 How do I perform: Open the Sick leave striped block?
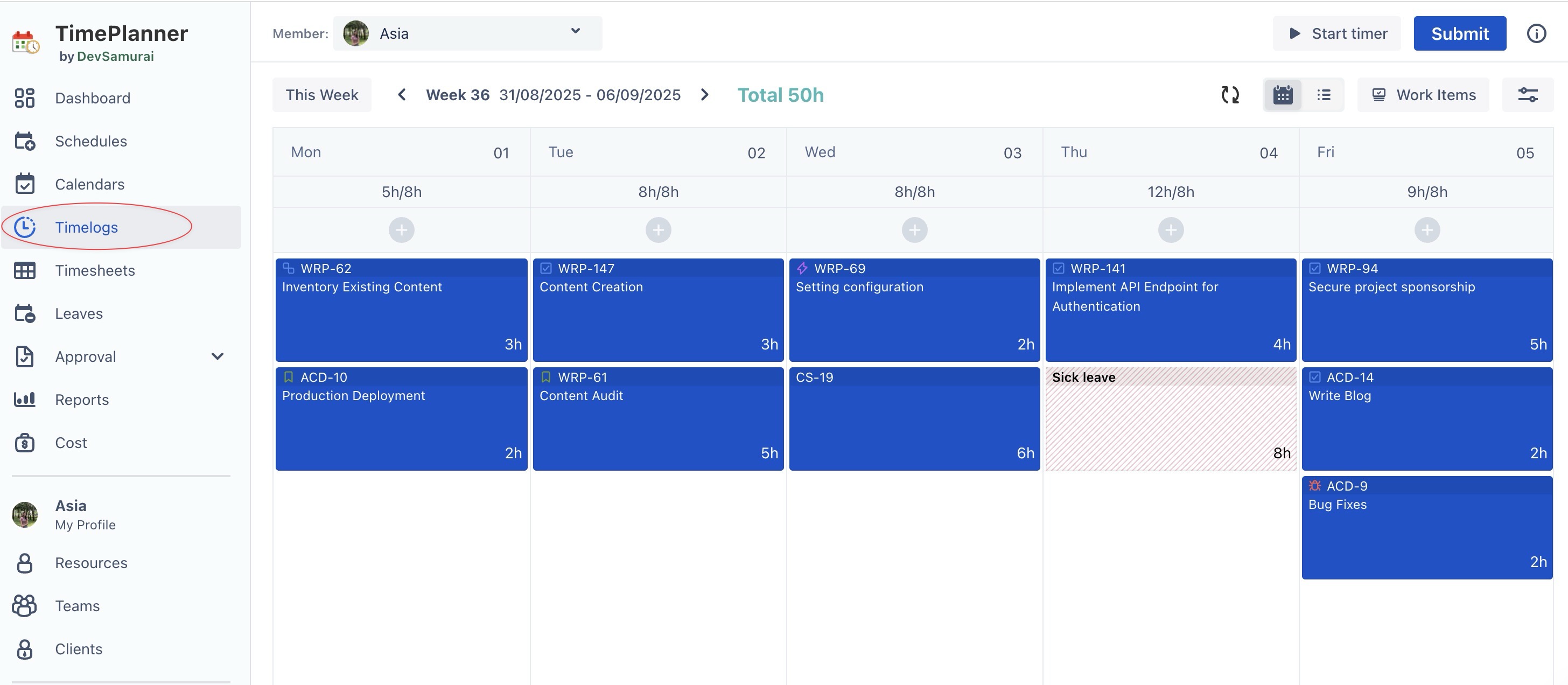point(1170,419)
